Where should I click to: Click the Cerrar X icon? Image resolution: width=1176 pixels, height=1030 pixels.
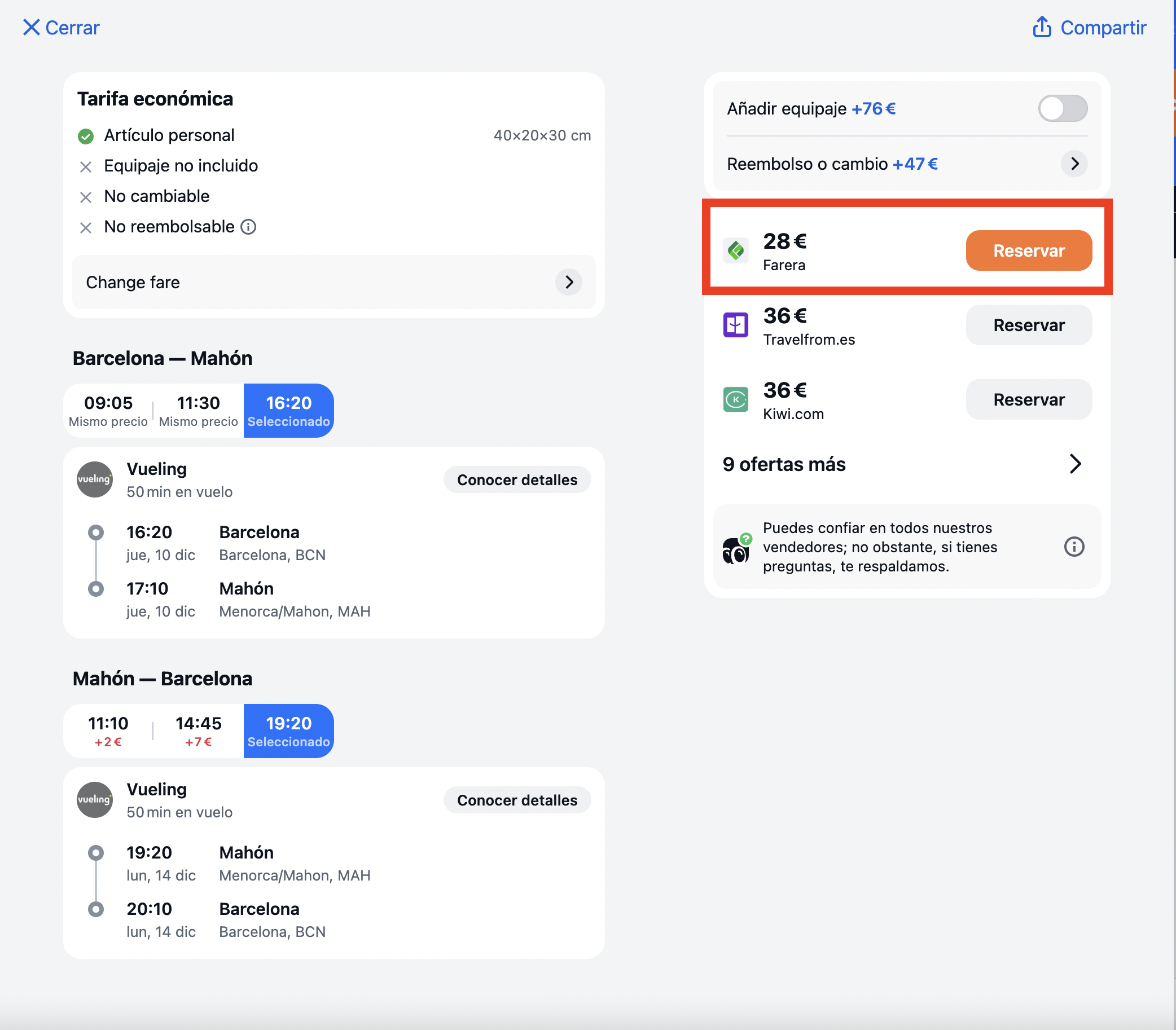(x=31, y=27)
